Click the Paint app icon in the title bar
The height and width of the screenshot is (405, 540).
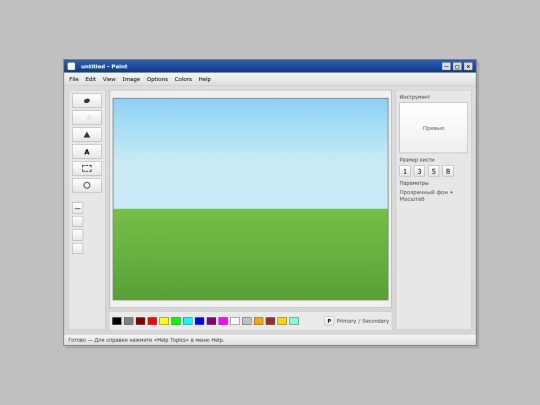pyautogui.click(x=71, y=66)
